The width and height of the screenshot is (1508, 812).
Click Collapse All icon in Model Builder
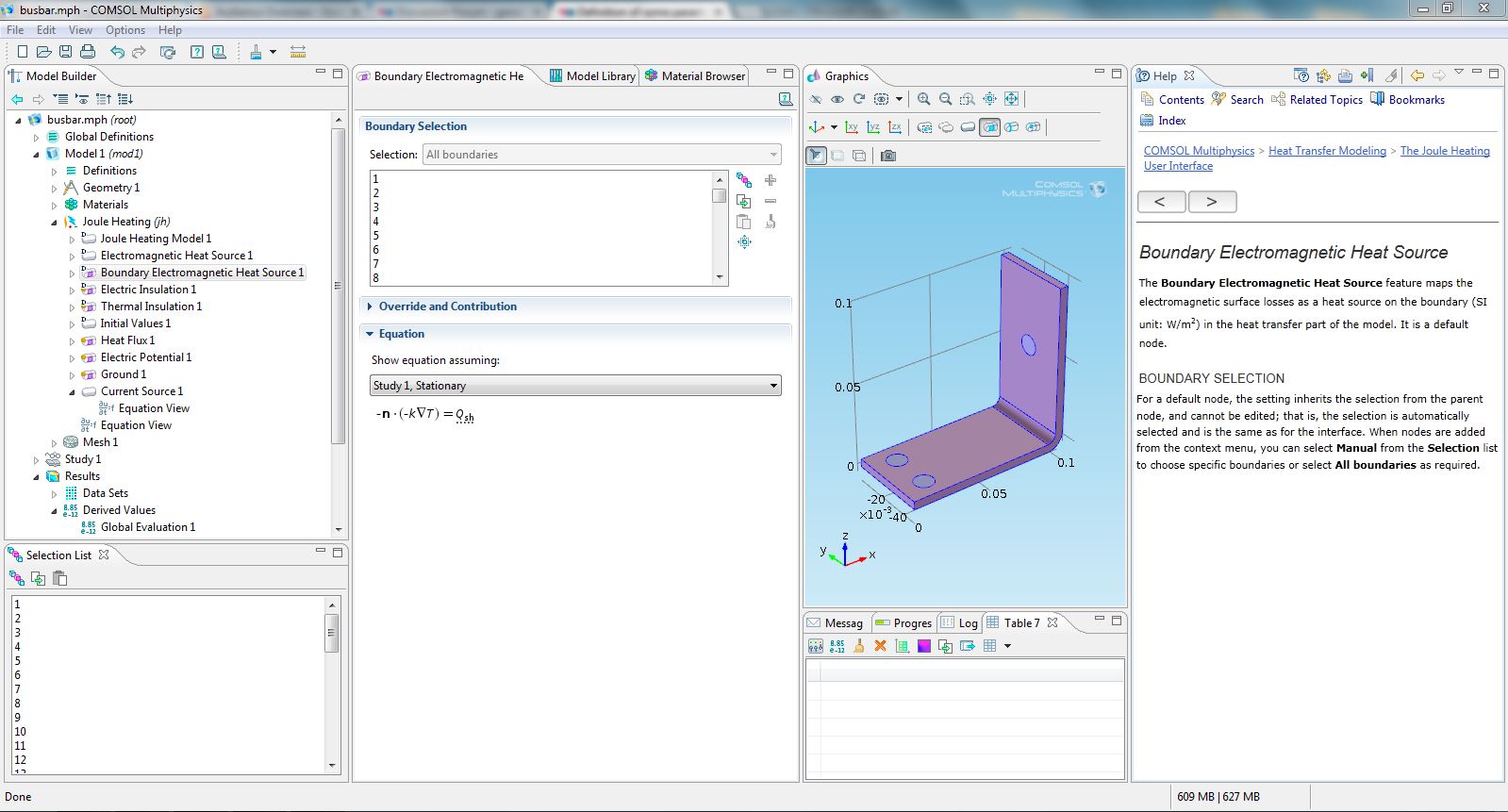60,99
